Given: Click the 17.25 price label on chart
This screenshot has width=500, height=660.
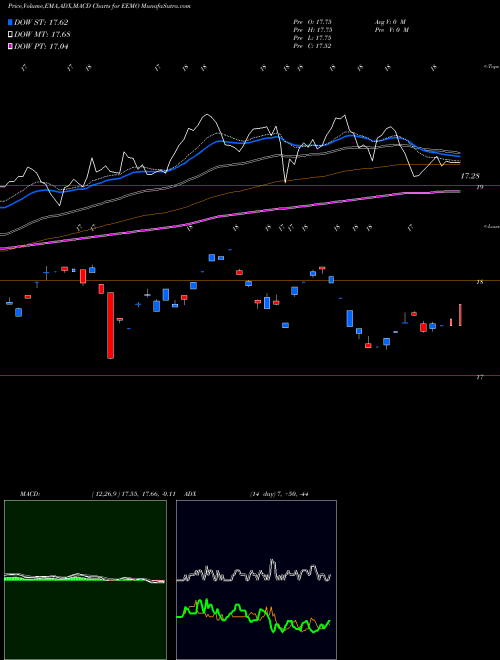Looking at the screenshot, I should tap(470, 176).
